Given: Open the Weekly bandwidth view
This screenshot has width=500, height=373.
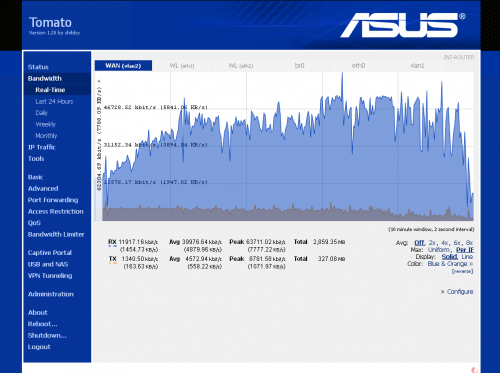Looking at the screenshot, I should click(46, 124).
